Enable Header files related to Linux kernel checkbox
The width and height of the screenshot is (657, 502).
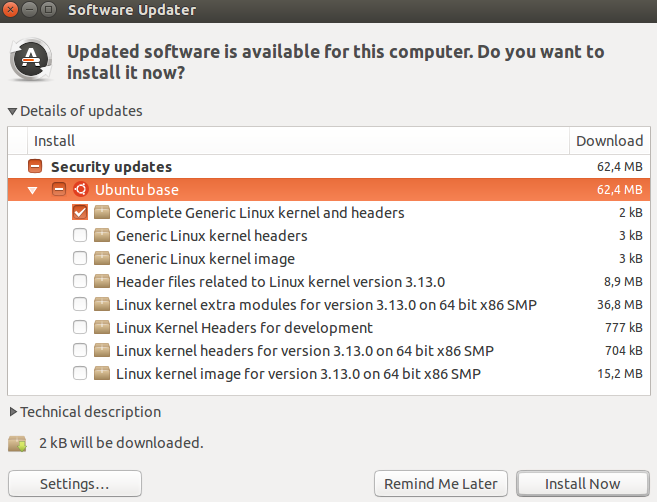80,282
